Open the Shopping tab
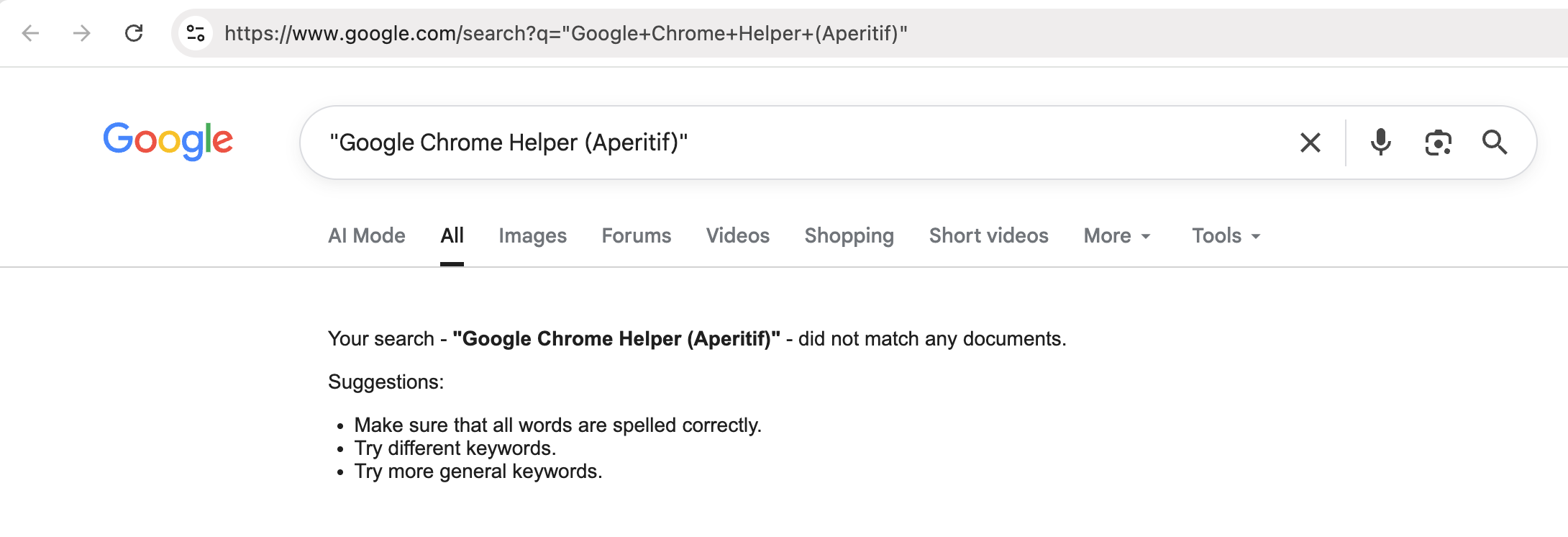Viewport: 1568px width, 537px height. point(849,235)
